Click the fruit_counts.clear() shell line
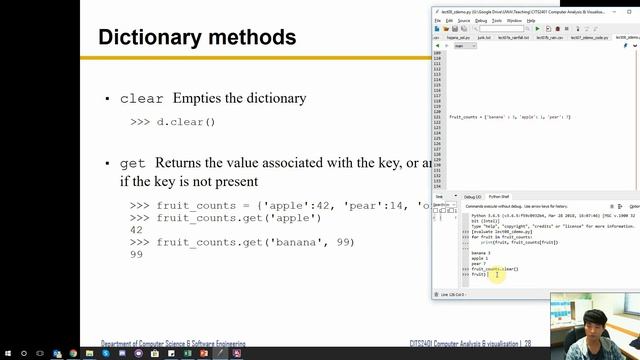640x360 pixels. tap(495, 269)
